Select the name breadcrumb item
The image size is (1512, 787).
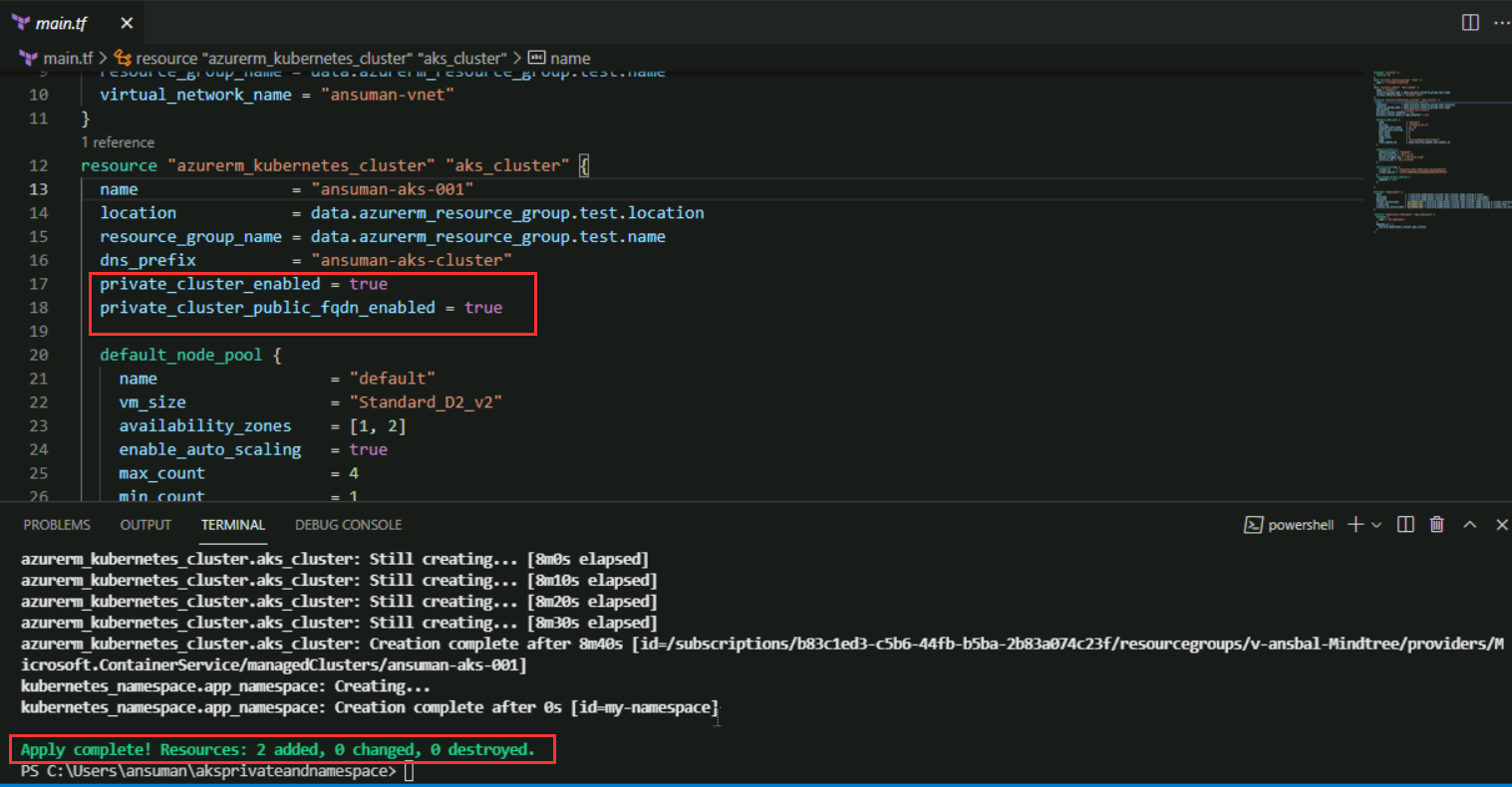click(570, 58)
